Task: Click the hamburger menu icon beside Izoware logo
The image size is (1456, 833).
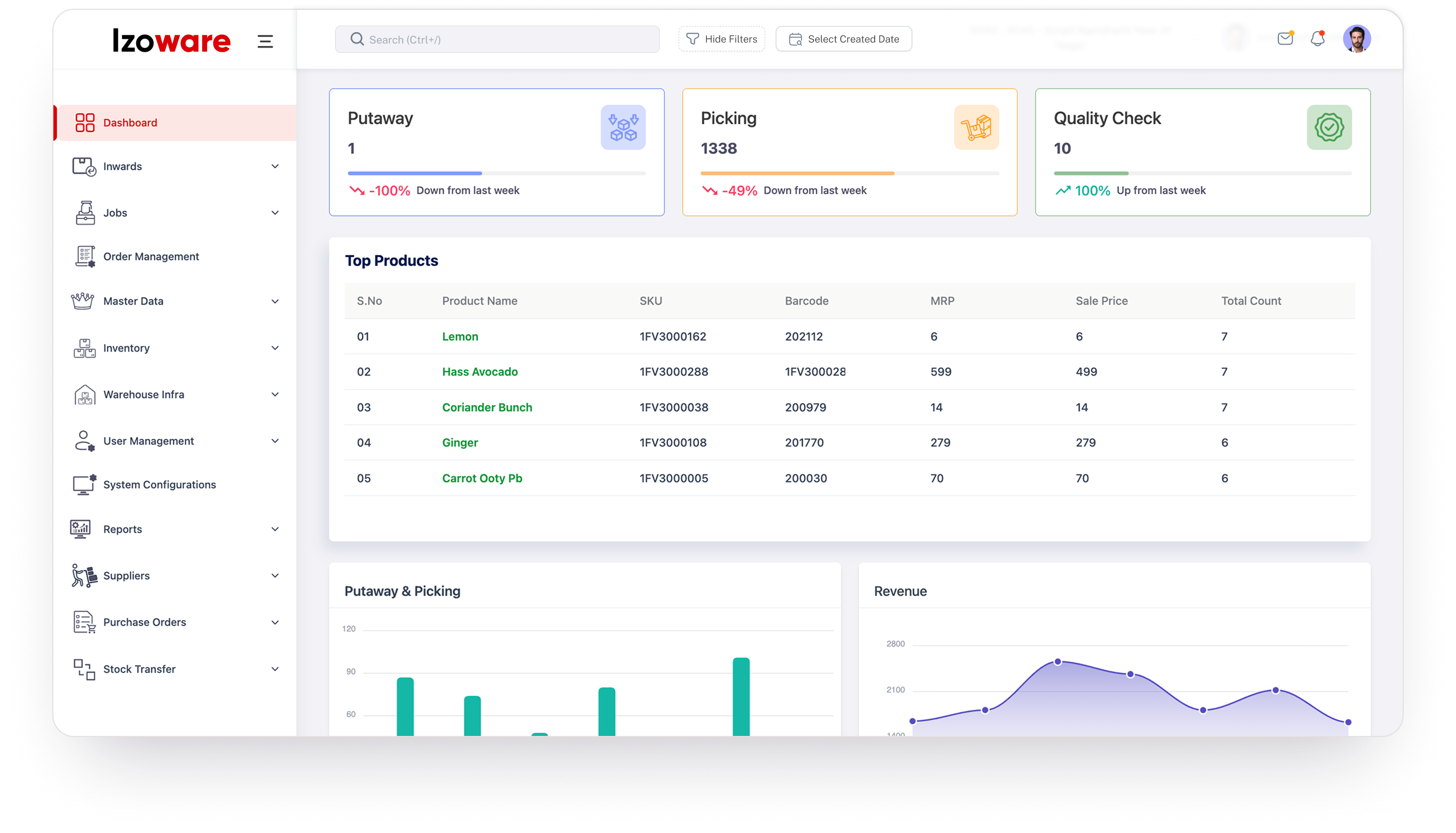Action: tap(265, 41)
